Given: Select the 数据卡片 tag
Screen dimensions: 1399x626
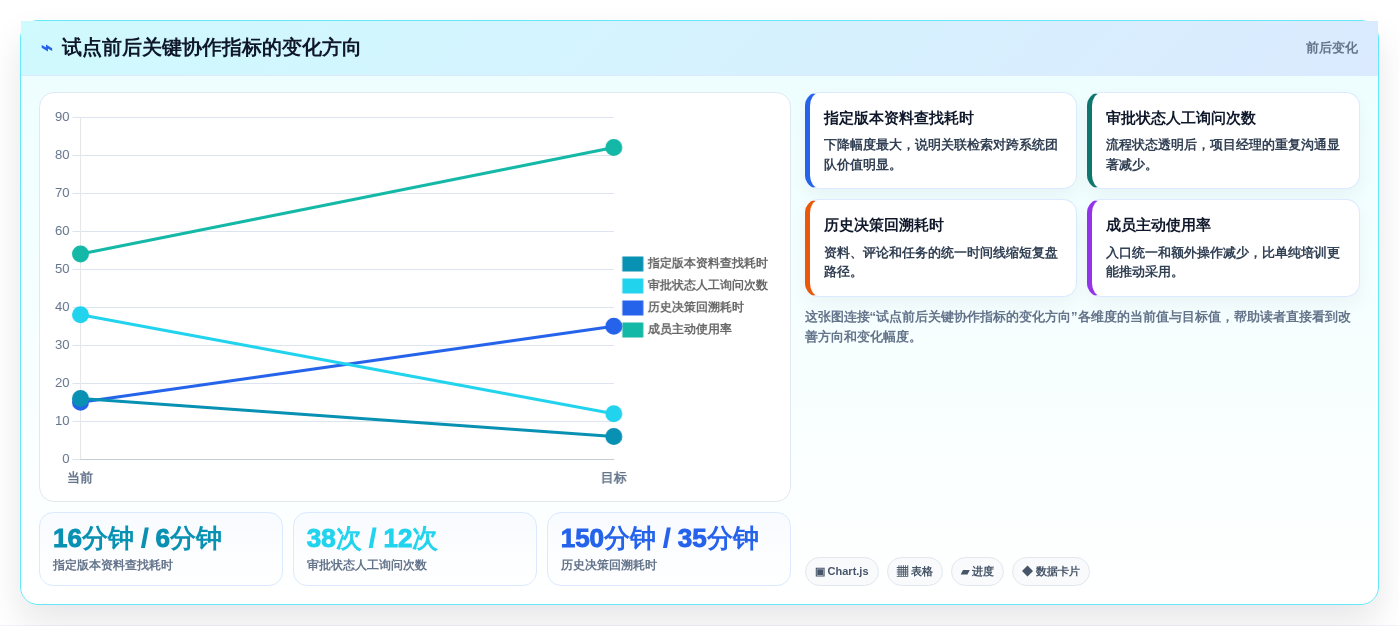Looking at the screenshot, I should (x=1051, y=572).
